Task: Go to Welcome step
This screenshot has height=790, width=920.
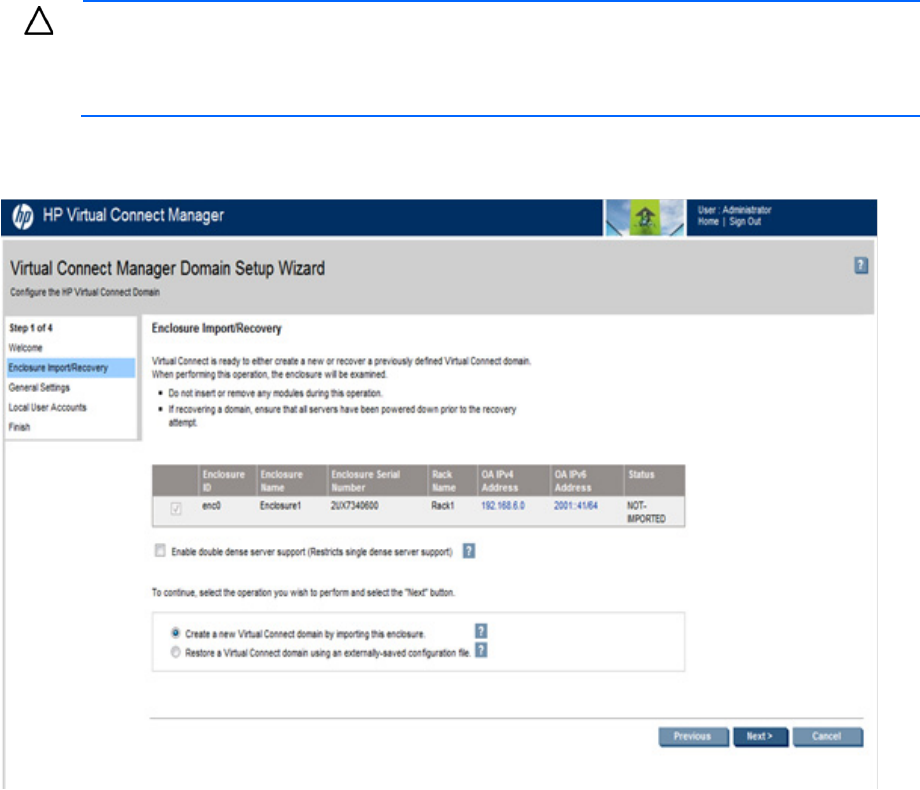Action: (x=25, y=348)
